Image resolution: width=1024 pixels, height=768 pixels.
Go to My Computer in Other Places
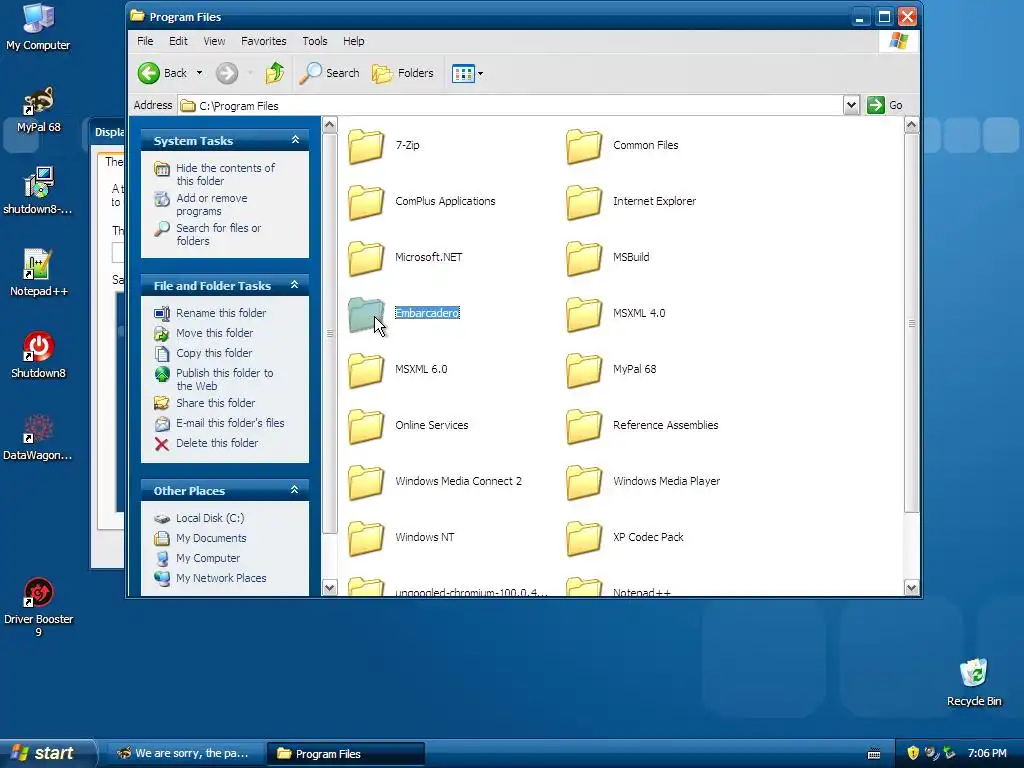(208, 558)
